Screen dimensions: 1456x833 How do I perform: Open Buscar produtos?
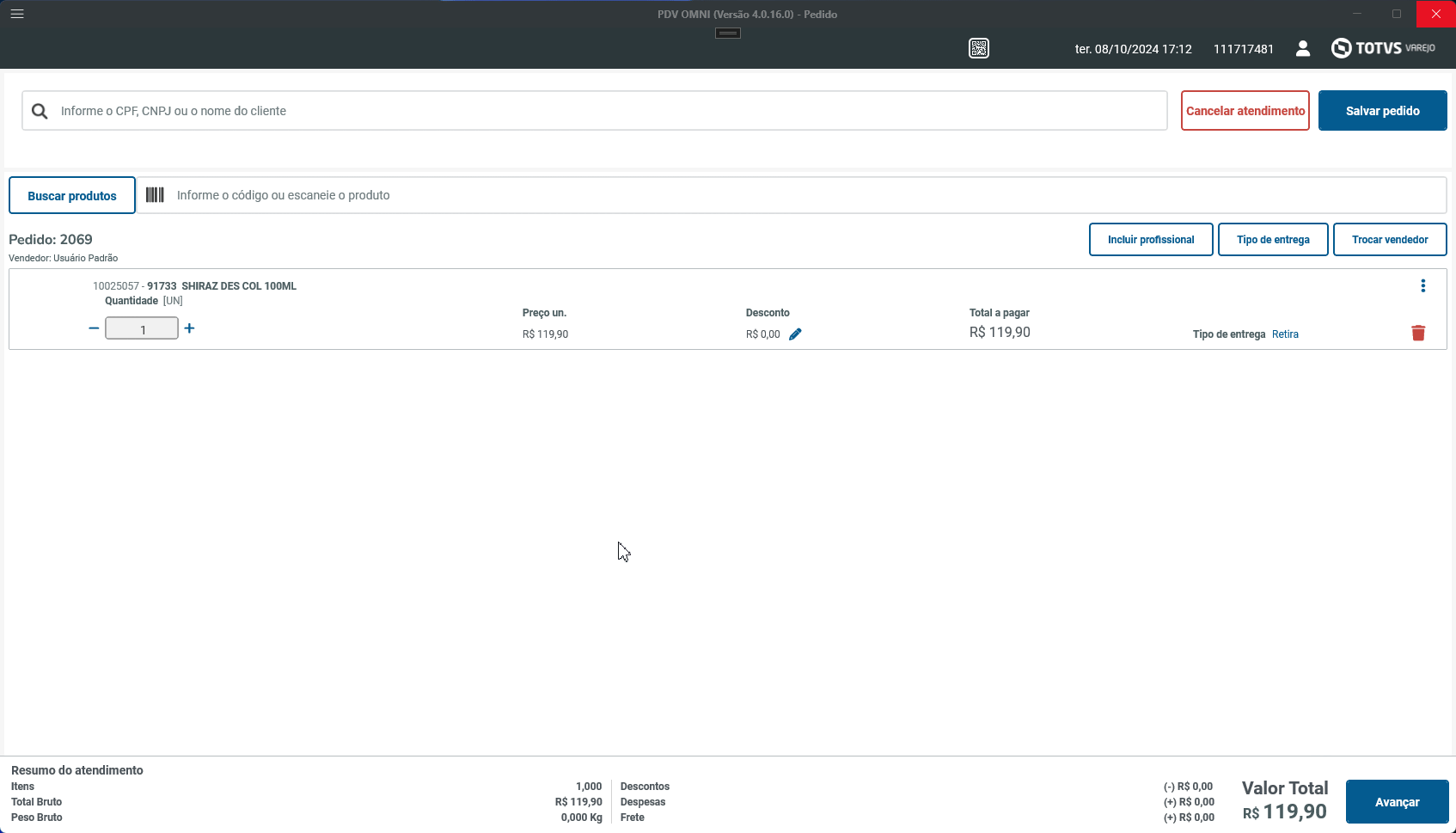coord(72,195)
